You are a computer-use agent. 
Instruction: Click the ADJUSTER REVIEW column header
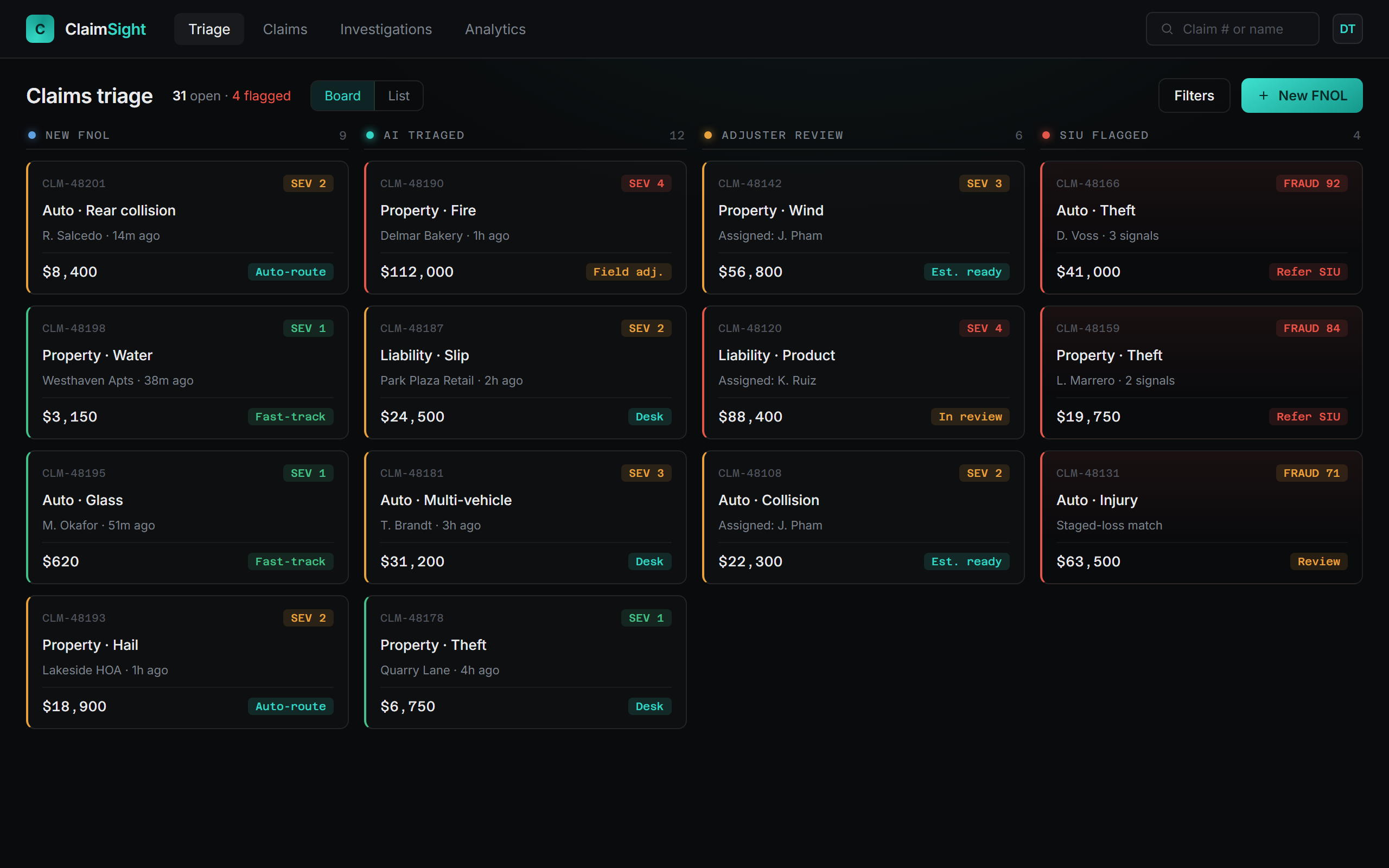pyautogui.click(x=863, y=136)
